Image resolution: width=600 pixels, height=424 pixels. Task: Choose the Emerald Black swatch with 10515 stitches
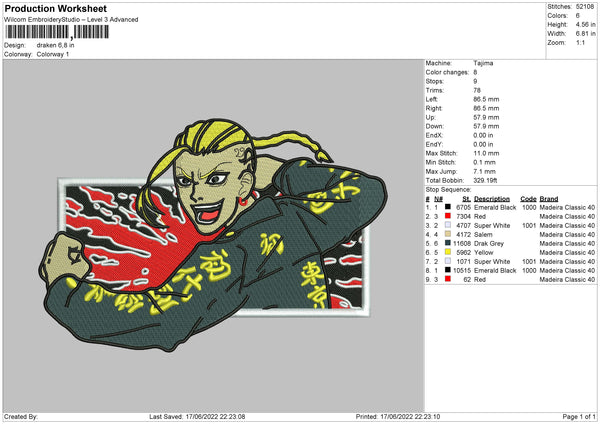448,270
